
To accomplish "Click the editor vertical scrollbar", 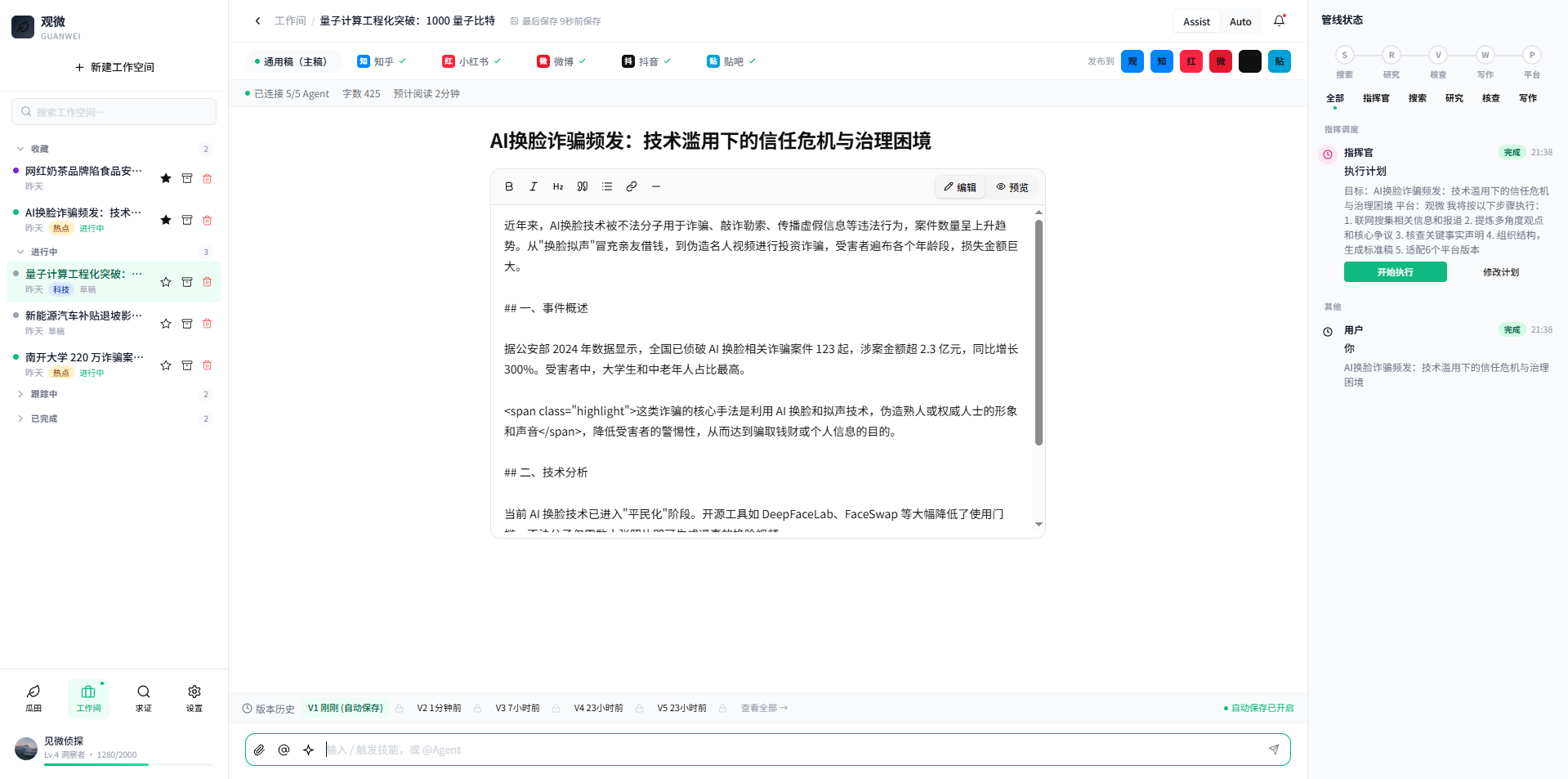I will pos(1039,332).
